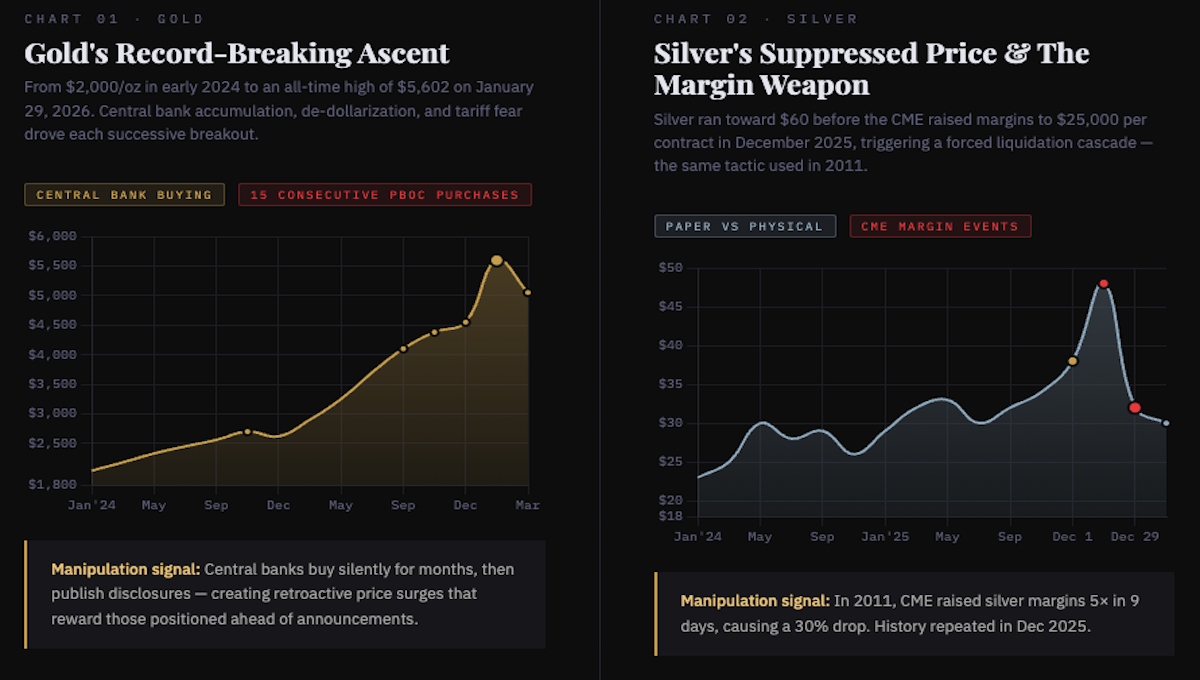1200x680 pixels.
Task: Click the Gold's Record-Breaking Ascent heading
Action: click(237, 53)
